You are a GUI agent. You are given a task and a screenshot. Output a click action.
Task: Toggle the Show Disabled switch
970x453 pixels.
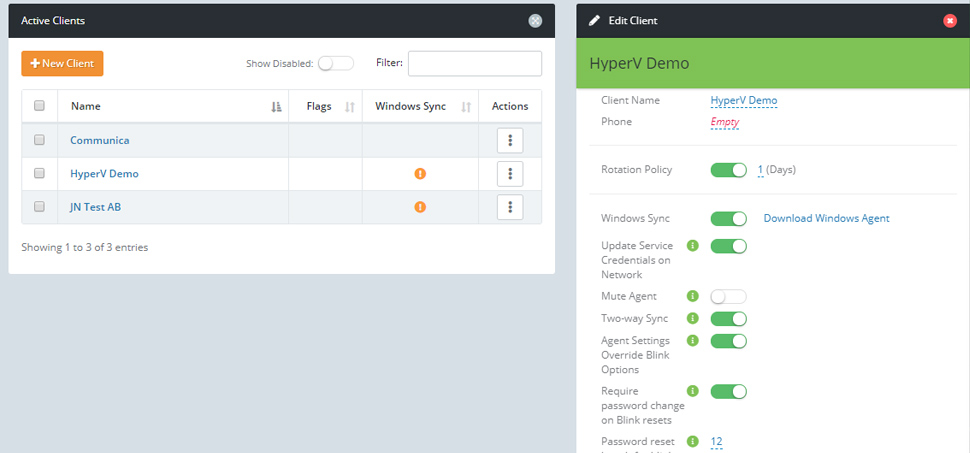pos(336,64)
